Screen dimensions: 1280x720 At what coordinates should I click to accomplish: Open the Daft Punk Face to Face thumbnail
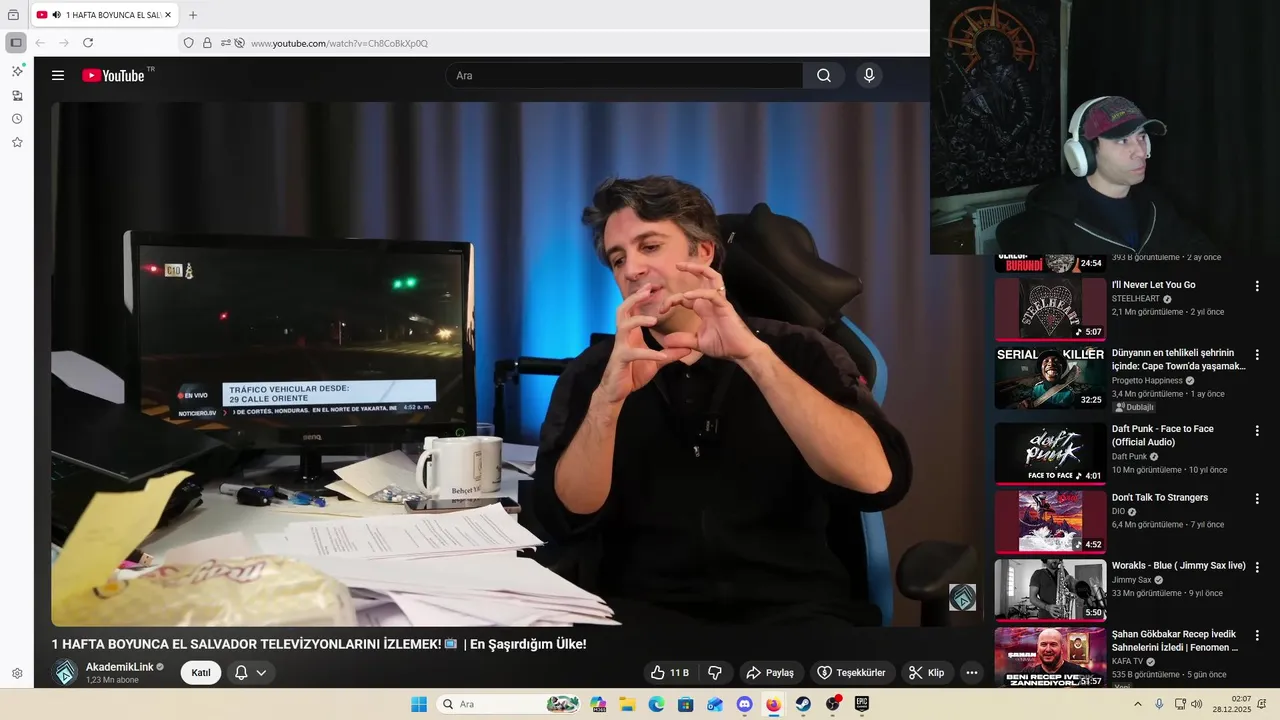[x=1050, y=453]
